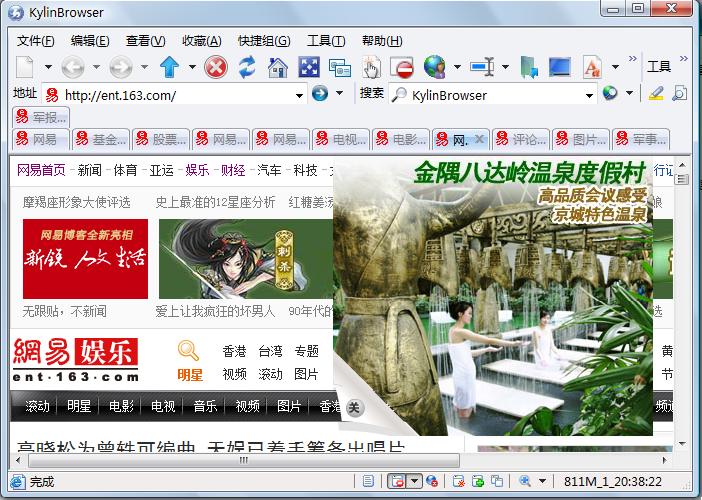Viewport: 702px width, 500px height.
Task: Click the green panel with arrow icon
Action: click(x=530, y=68)
